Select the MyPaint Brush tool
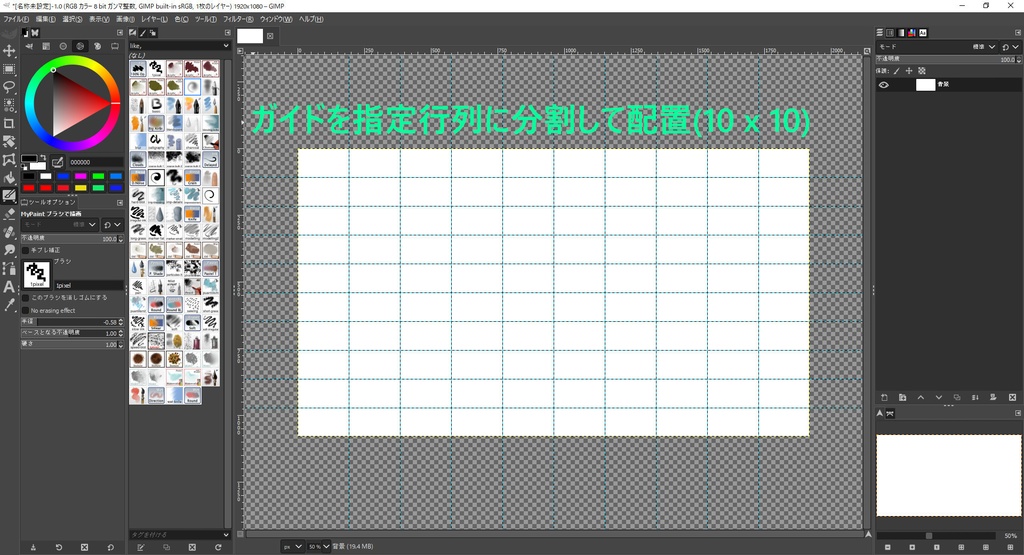This screenshot has width=1024, height=555. [x=9, y=195]
